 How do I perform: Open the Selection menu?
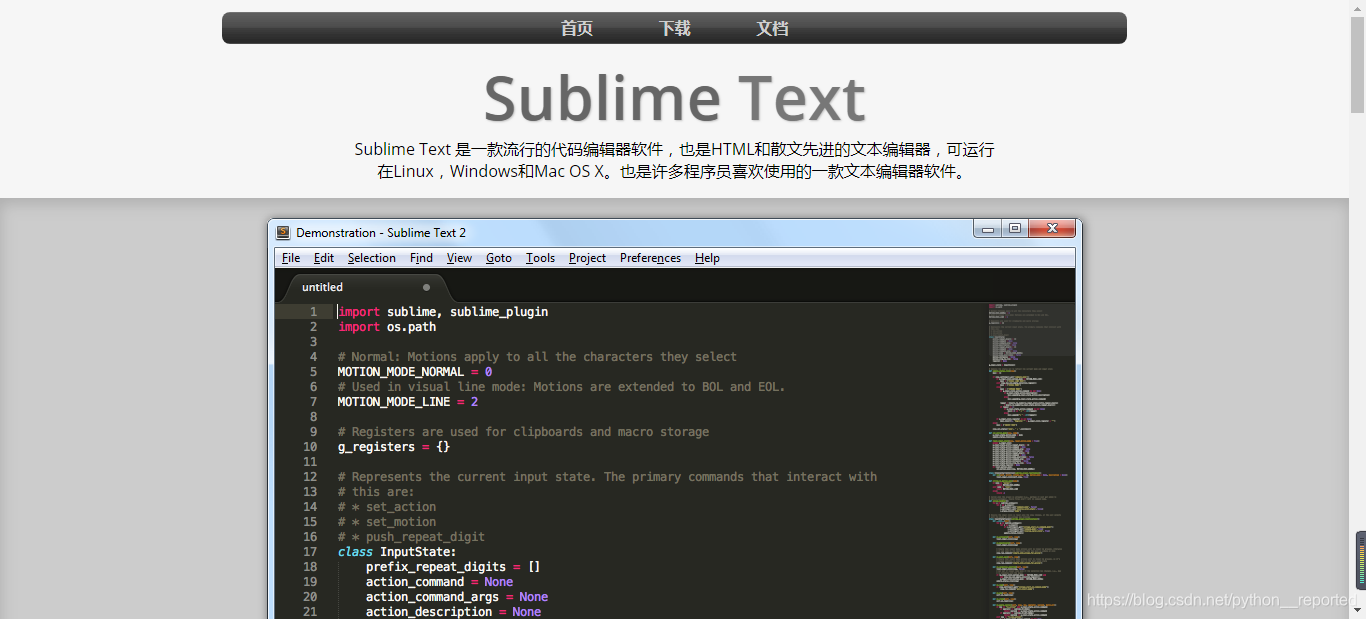click(372, 258)
